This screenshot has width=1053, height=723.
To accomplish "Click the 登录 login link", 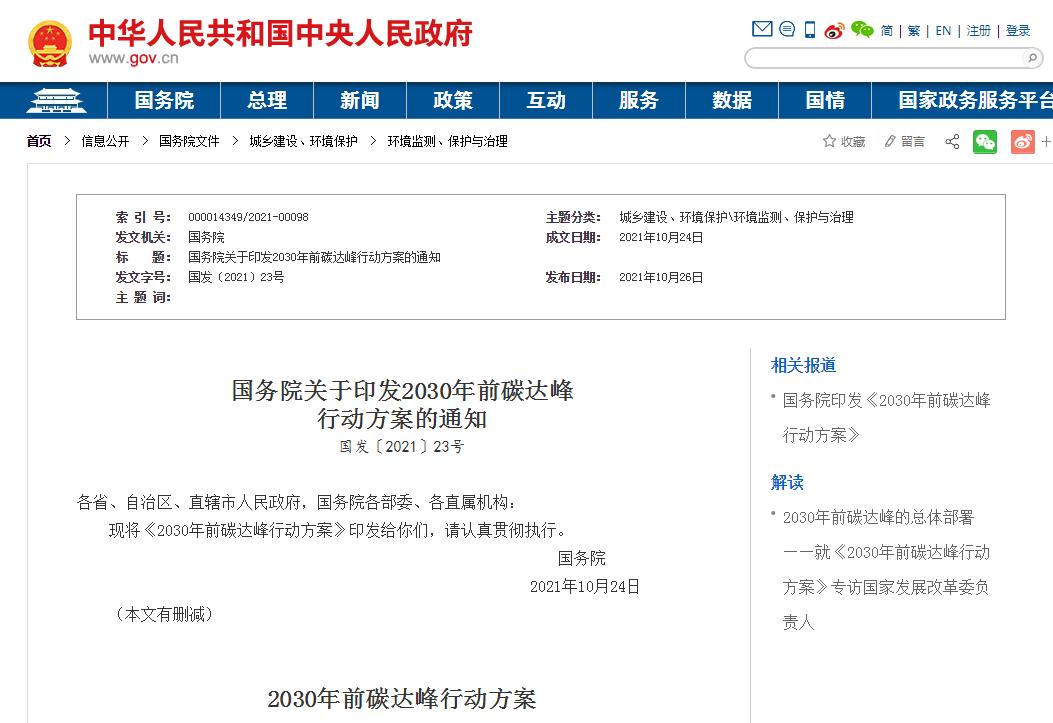I will pyautogui.click(x=1018, y=31).
